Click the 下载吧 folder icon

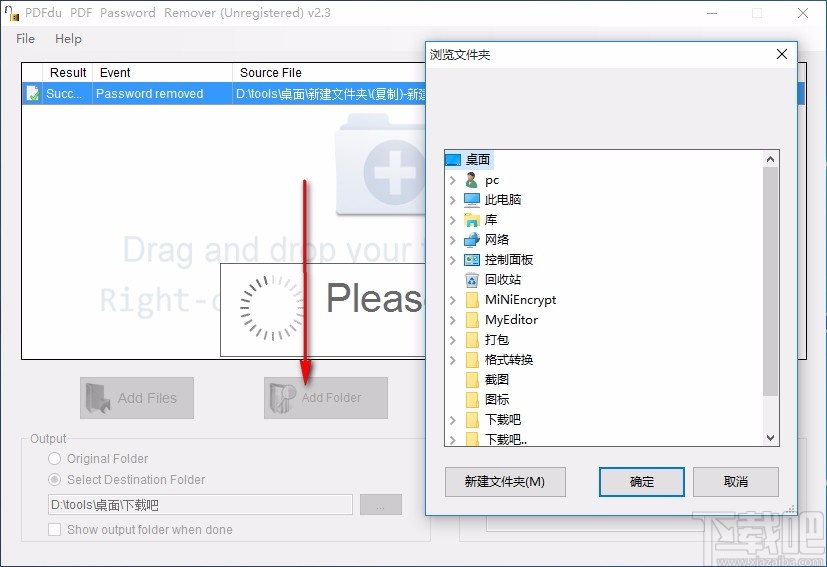tap(472, 419)
